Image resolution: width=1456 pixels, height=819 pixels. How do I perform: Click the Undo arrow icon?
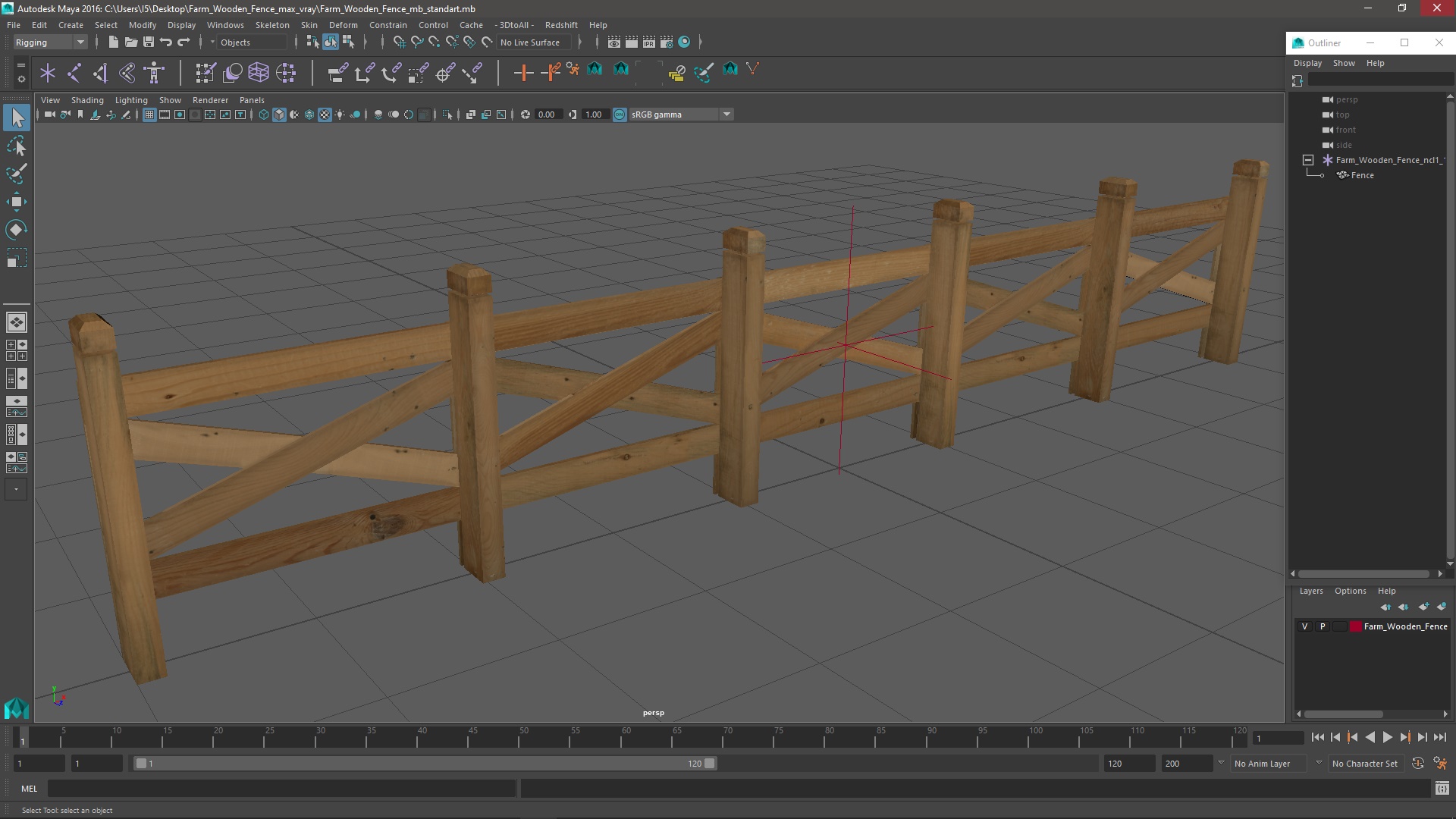166,42
